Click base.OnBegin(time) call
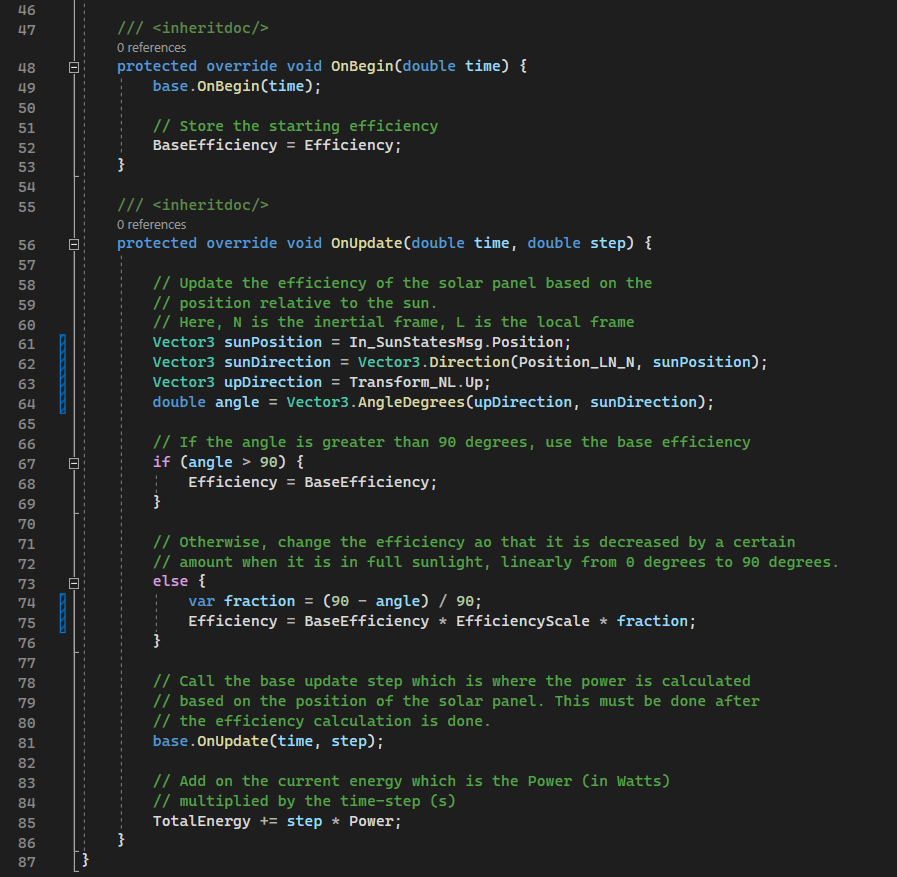Viewport: 897px width, 877px height. [x=237, y=86]
